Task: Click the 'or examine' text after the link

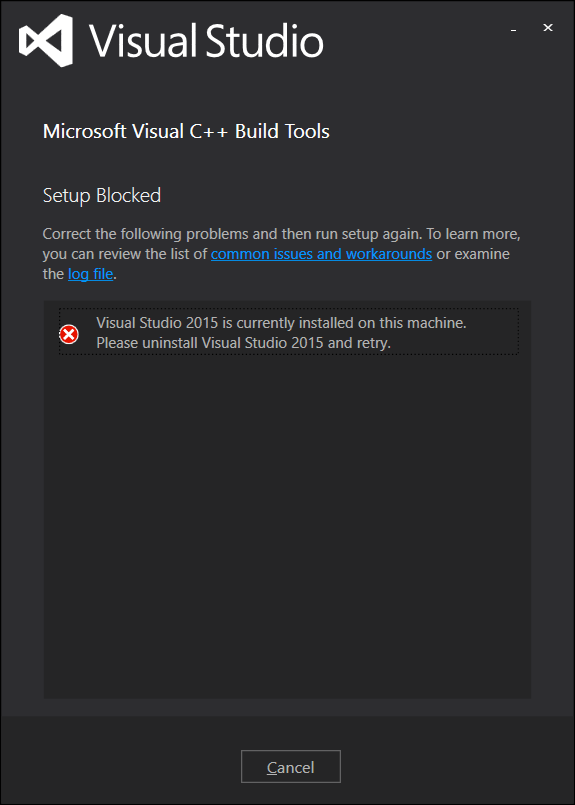Action: (x=473, y=254)
